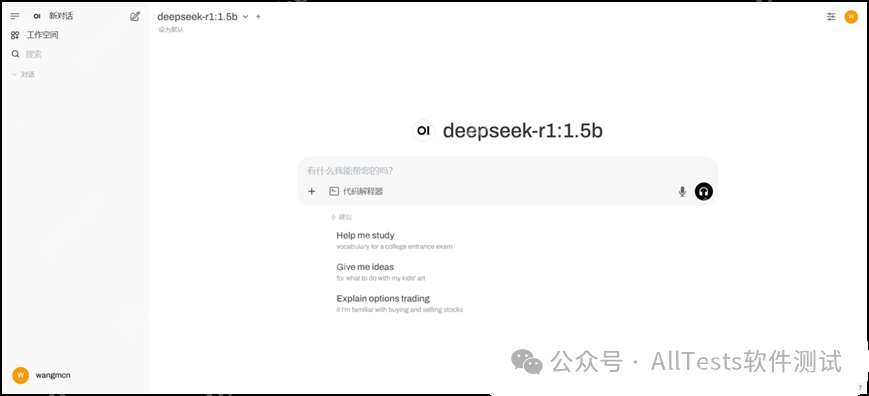Click the 新对话 new chat label

click(61, 16)
